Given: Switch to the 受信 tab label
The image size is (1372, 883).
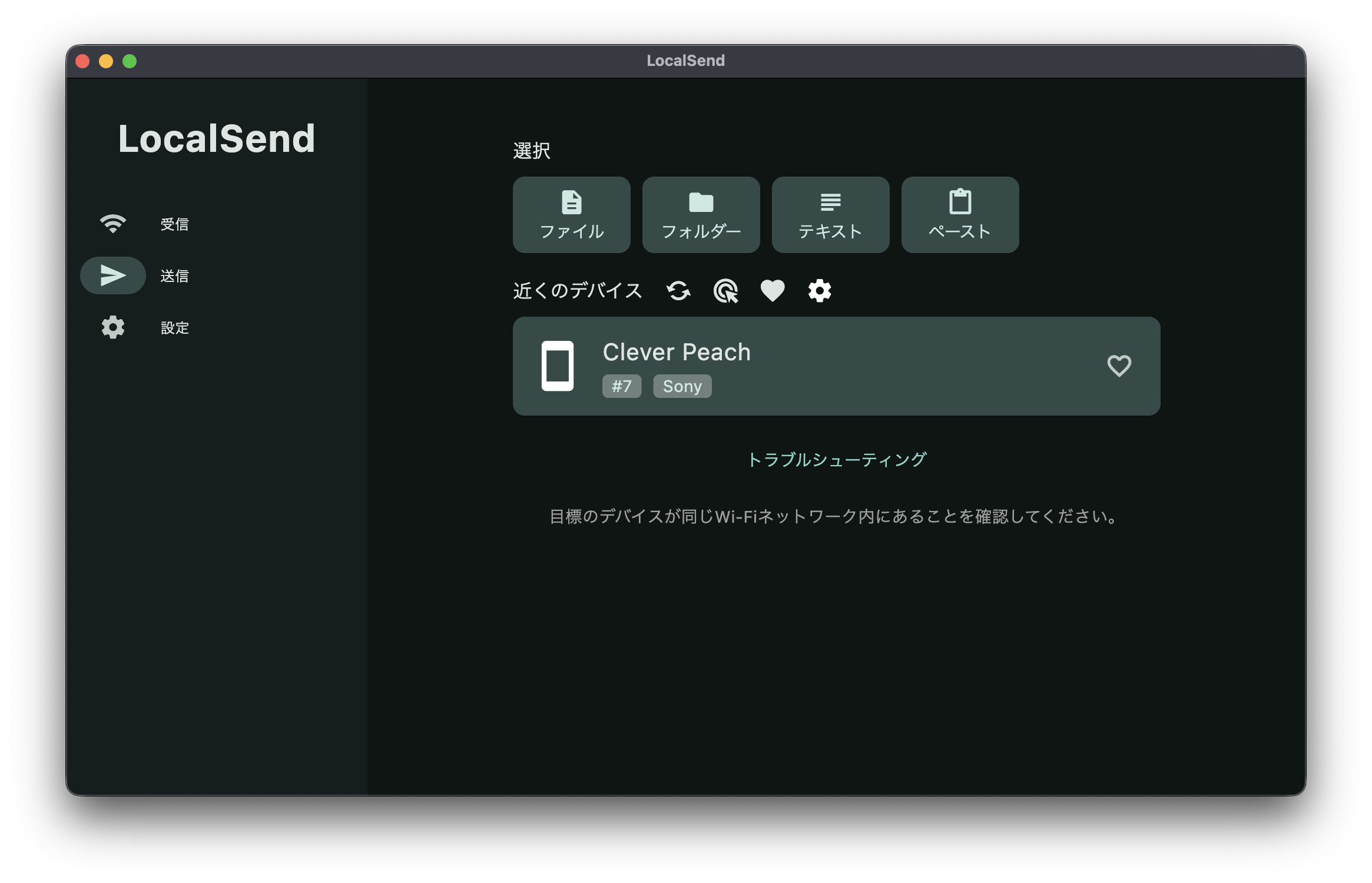Looking at the screenshot, I should (x=175, y=224).
